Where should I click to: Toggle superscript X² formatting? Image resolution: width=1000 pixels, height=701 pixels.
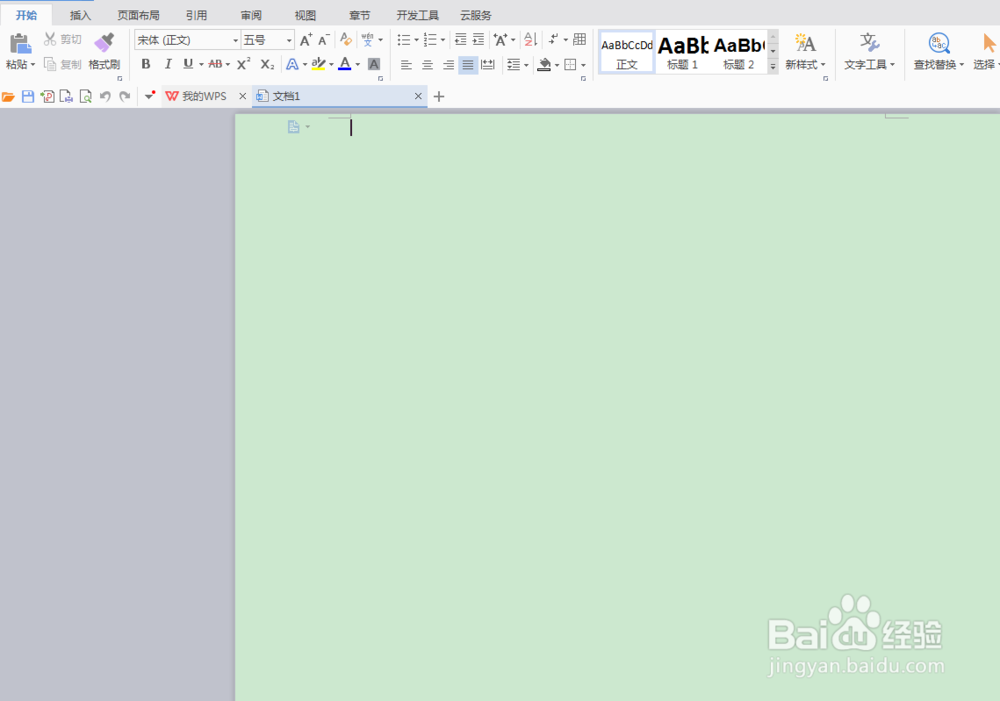pos(244,64)
